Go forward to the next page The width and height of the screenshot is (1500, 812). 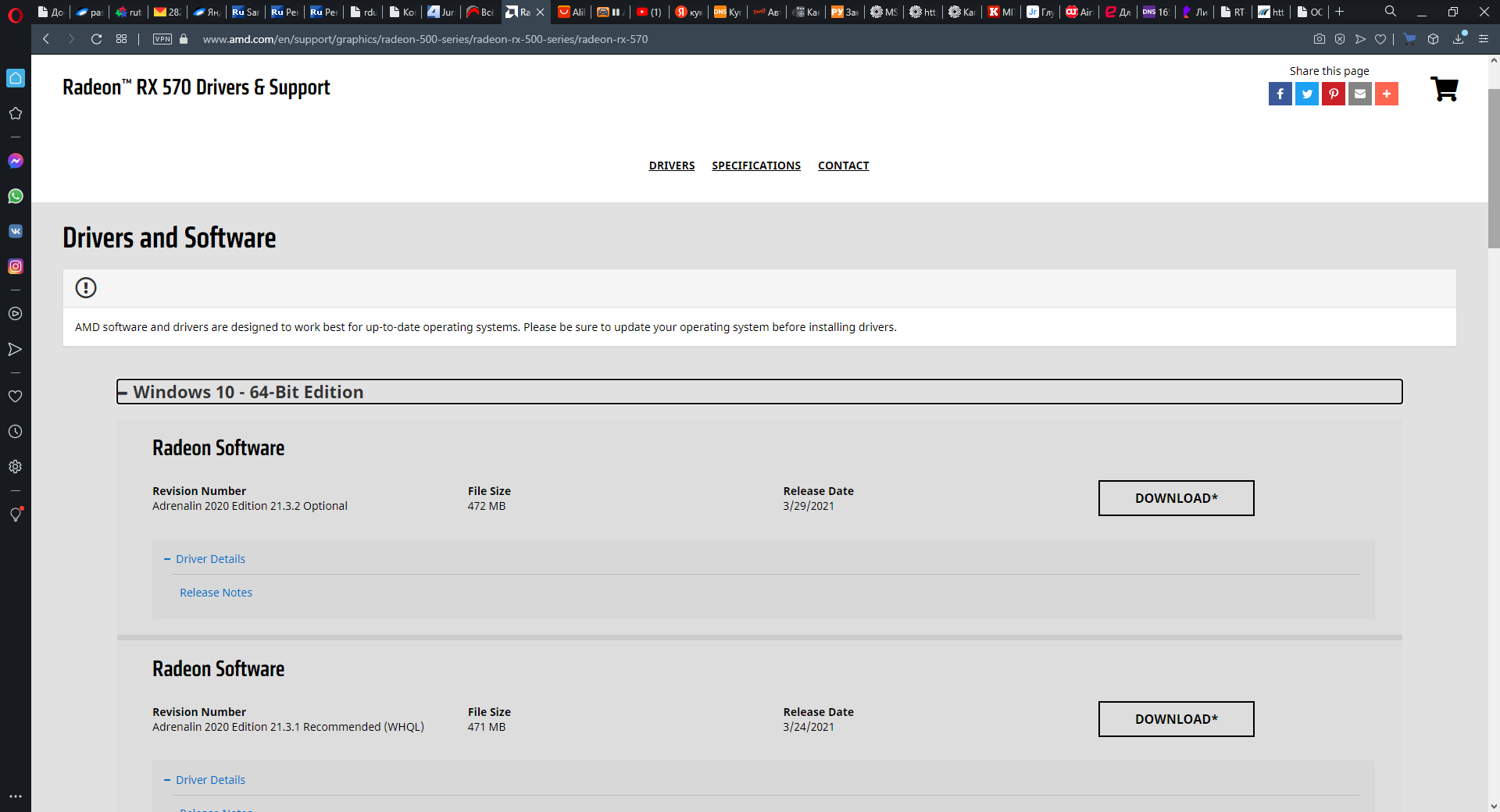click(x=71, y=39)
